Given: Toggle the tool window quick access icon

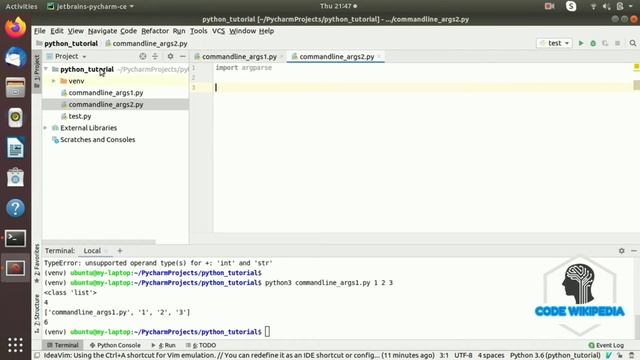Looking at the screenshot, I should (x=37, y=356).
